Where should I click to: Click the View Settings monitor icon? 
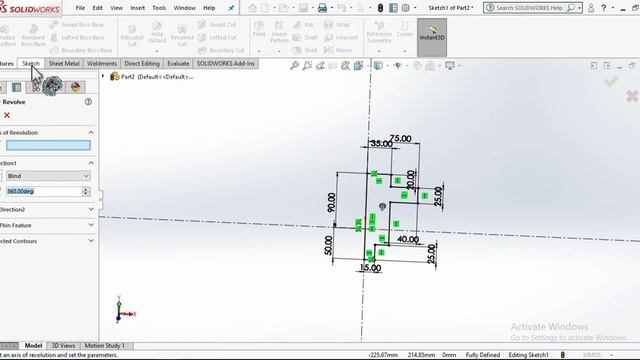pos(450,65)
